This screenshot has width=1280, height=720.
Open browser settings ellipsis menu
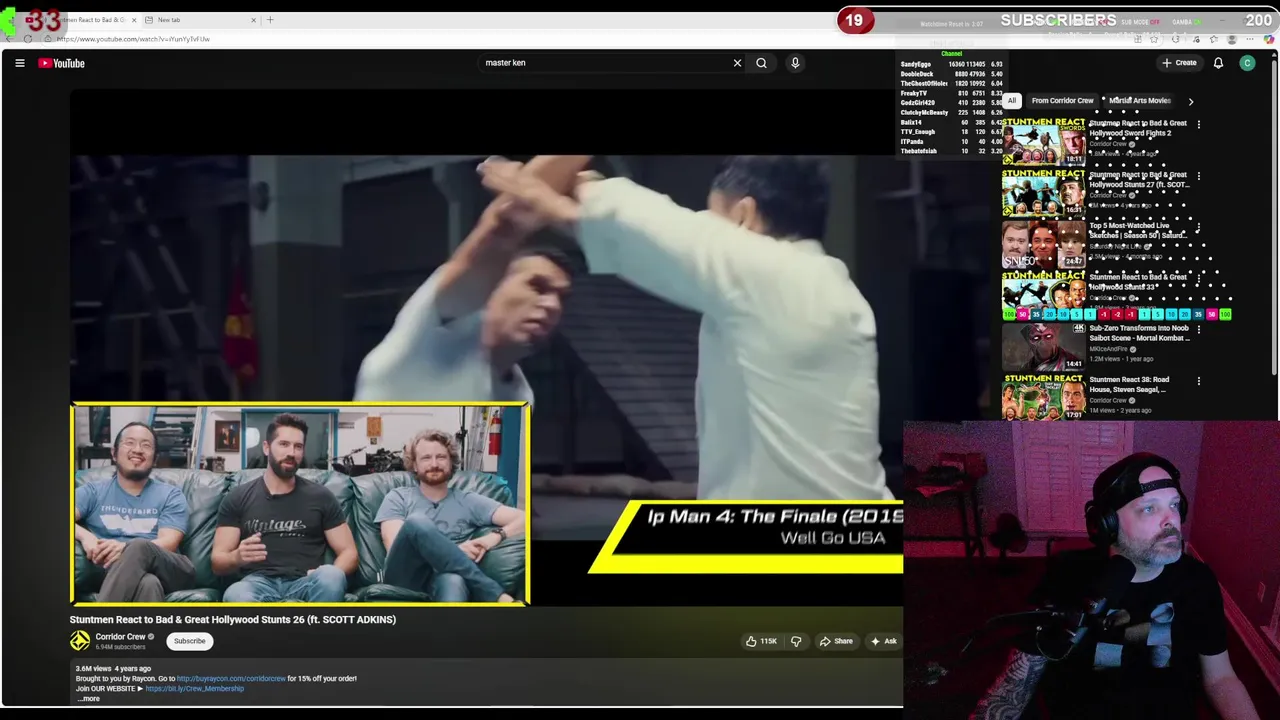click(x=1251, y=39)
